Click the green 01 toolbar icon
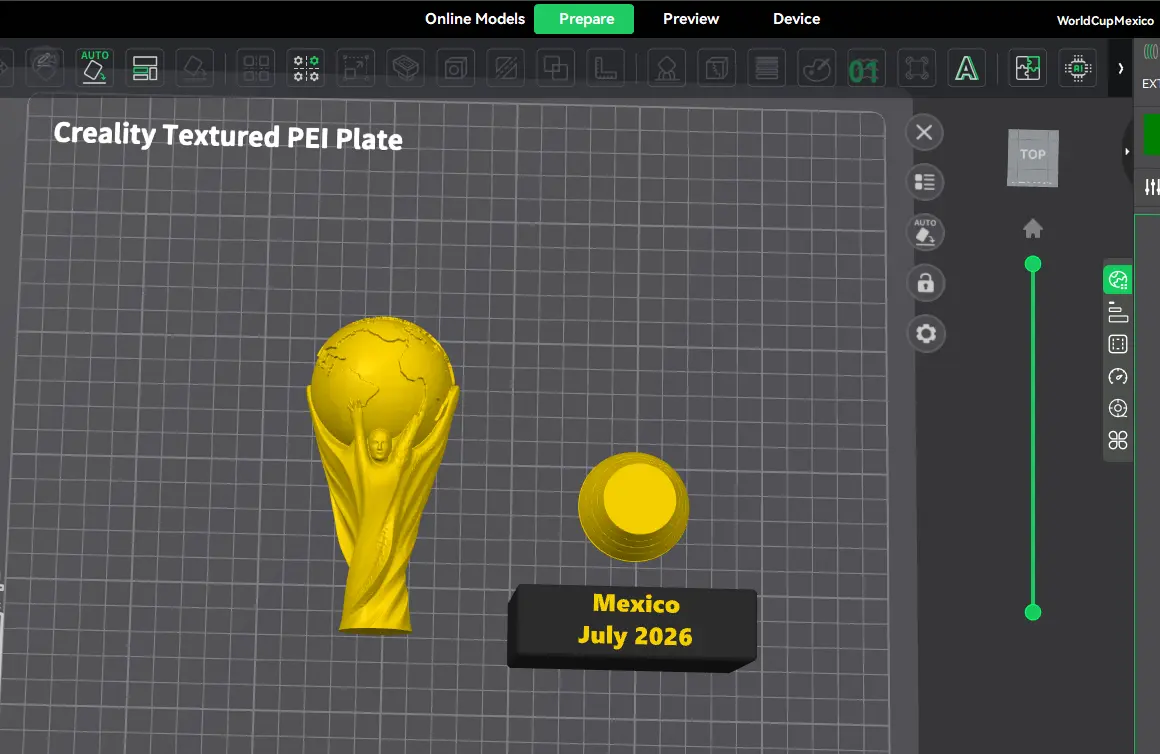The width and height of the screenshot is (1160, 754). [x=863, y=70]
